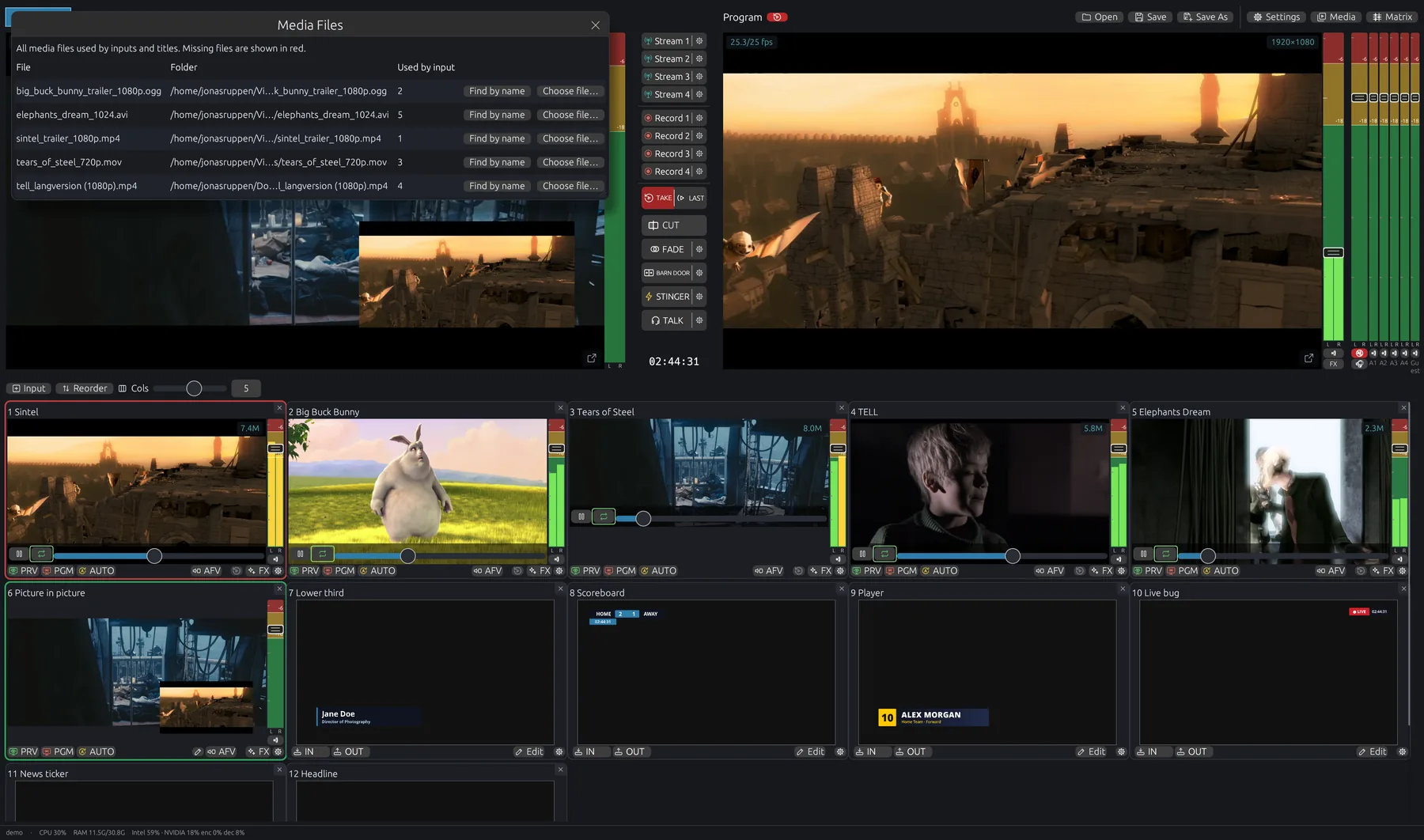Screen dimensions: 1424x840
Task: Pause playback on the Sintel input
Action: tap(19, 554)
